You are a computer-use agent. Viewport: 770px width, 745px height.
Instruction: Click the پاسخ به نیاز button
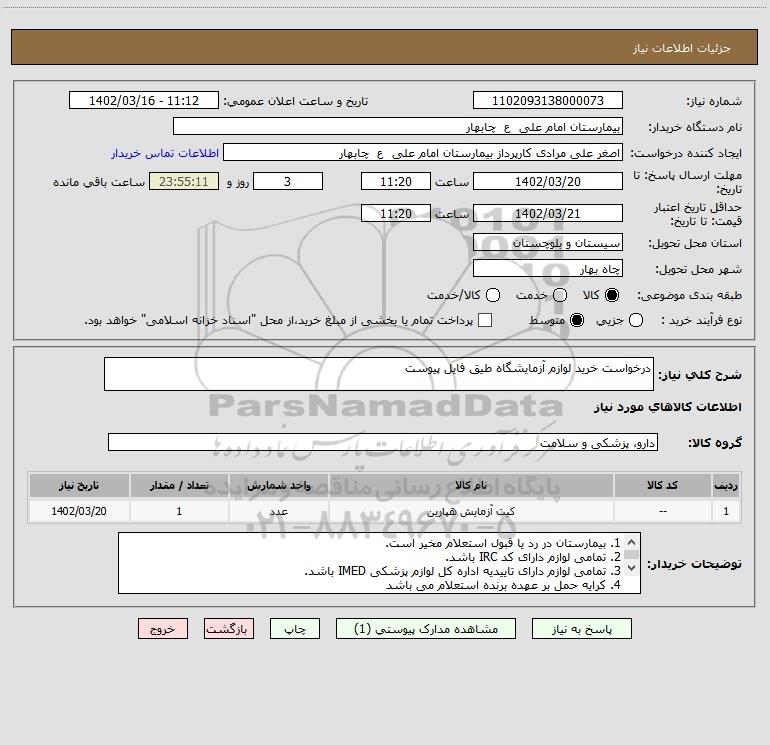581,629
